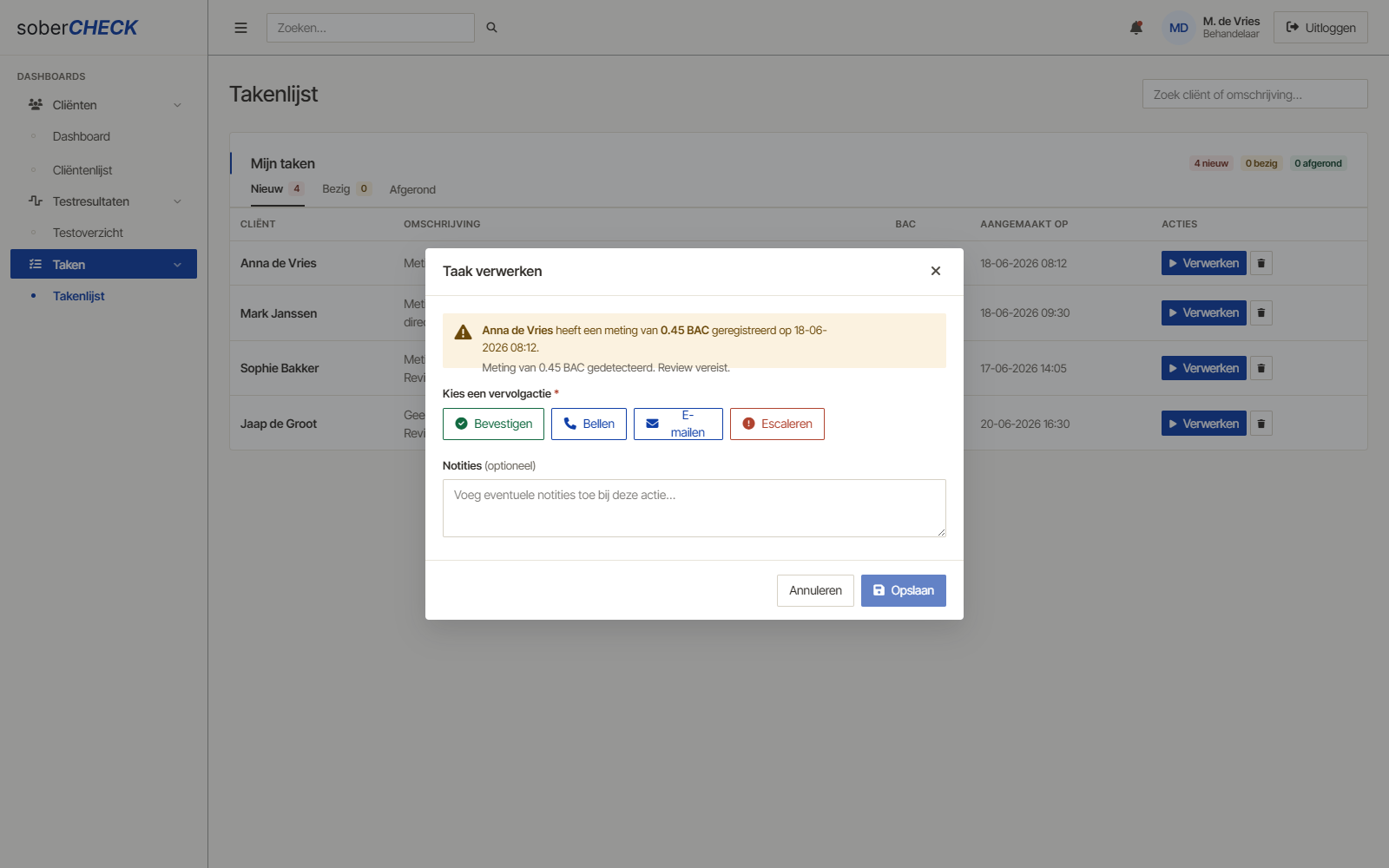Process Mark Janssen task with Verwerken
The height and width of the screenshot is (868, 1389).
[x=1203, y=312]
